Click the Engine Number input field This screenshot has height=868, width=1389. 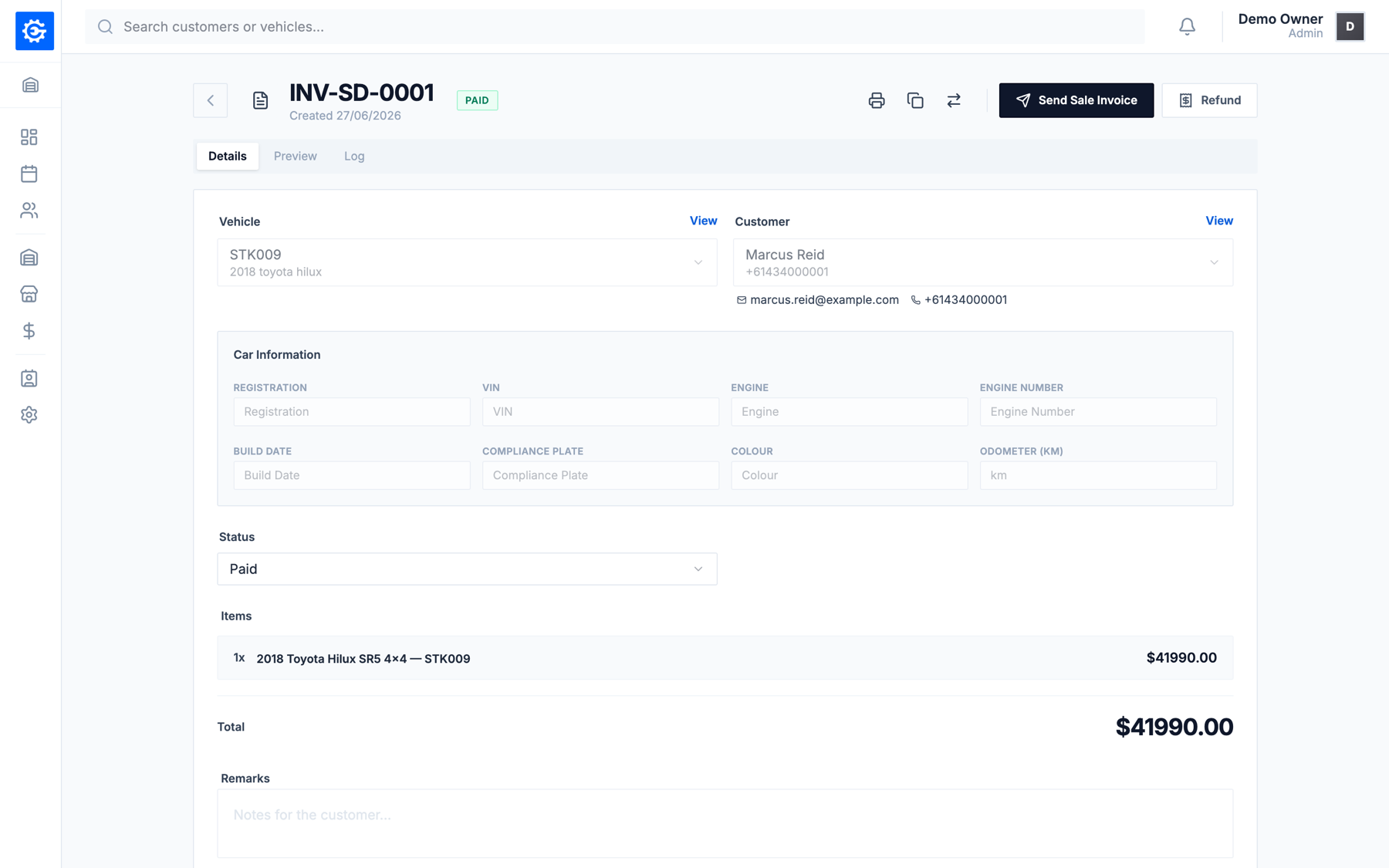(x=1098, y=412)
